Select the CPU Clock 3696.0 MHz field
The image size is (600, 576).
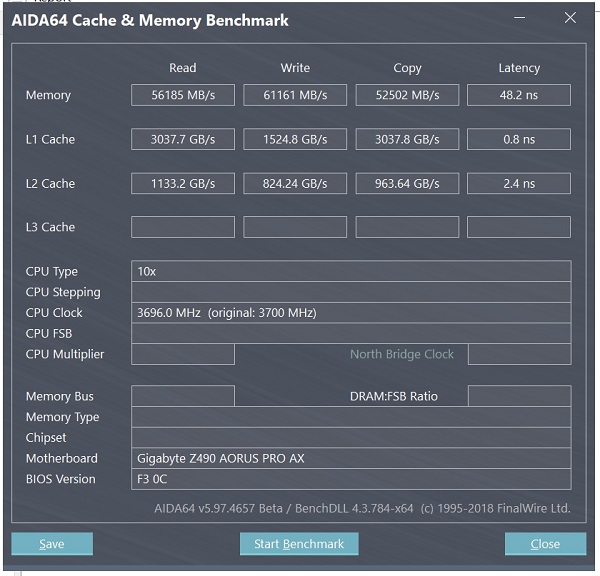(351, 313)
